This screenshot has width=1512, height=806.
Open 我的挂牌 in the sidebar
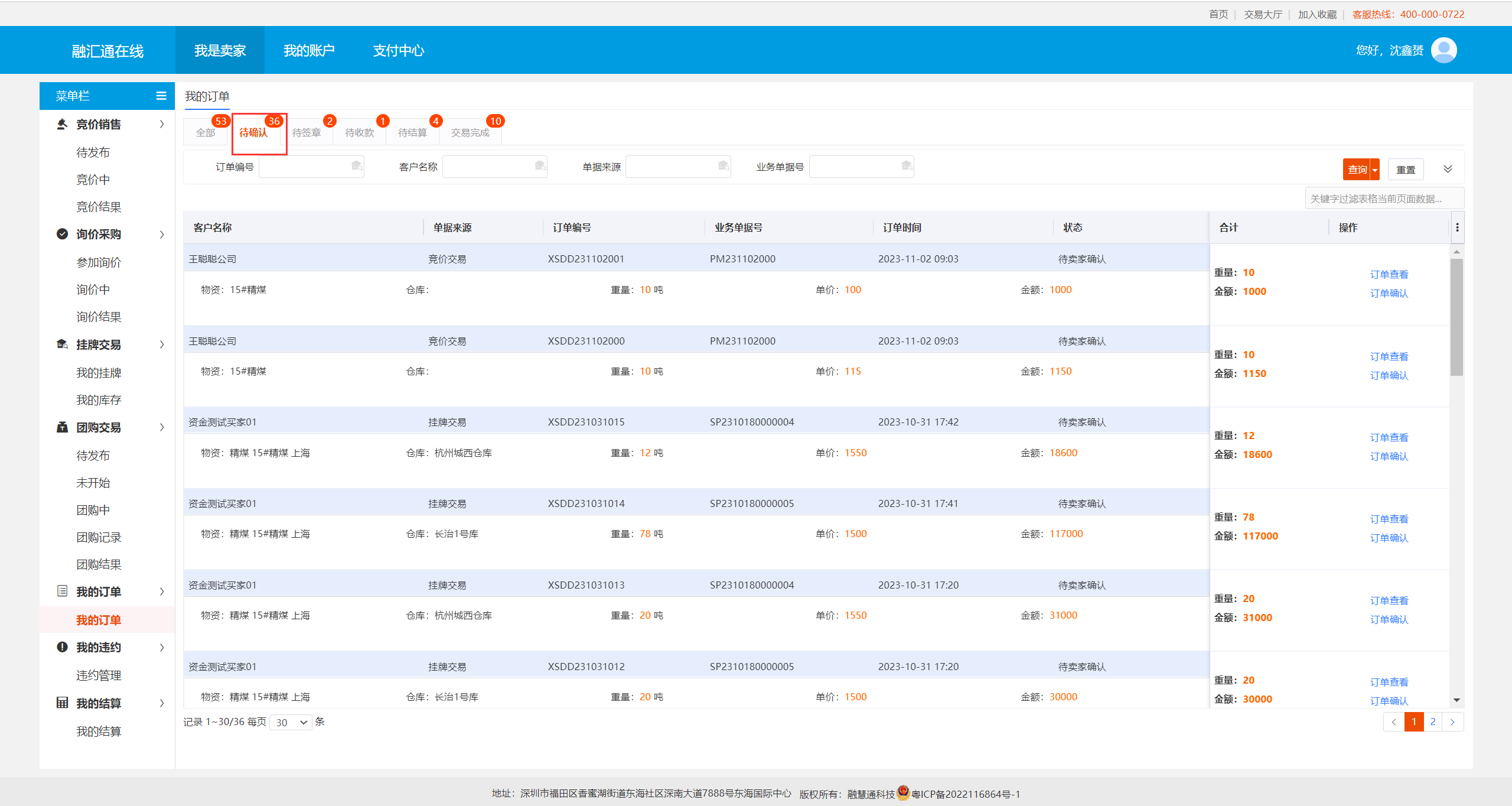(x=99, y=373)
